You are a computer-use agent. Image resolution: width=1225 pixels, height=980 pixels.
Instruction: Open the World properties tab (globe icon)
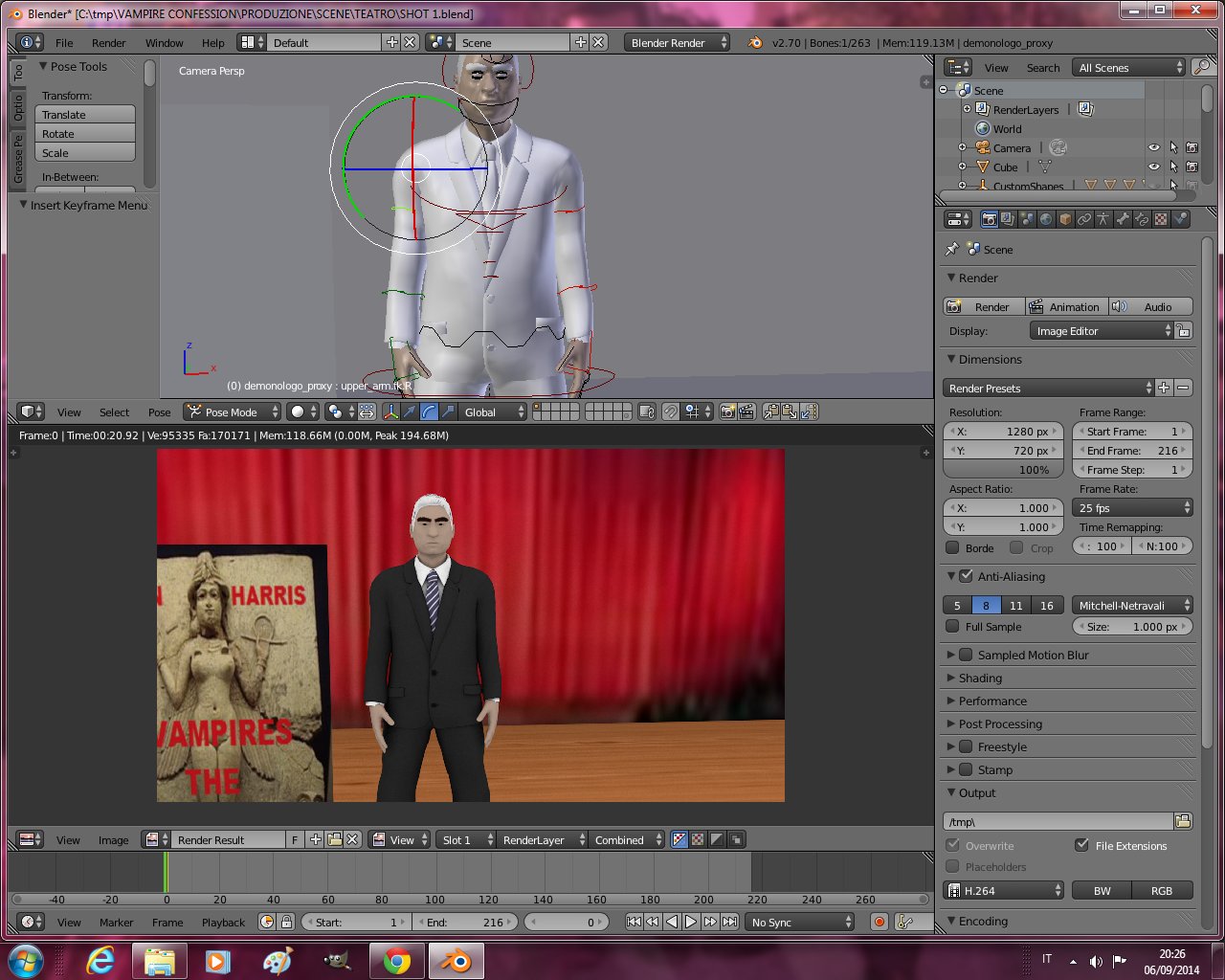[1046, 219]
